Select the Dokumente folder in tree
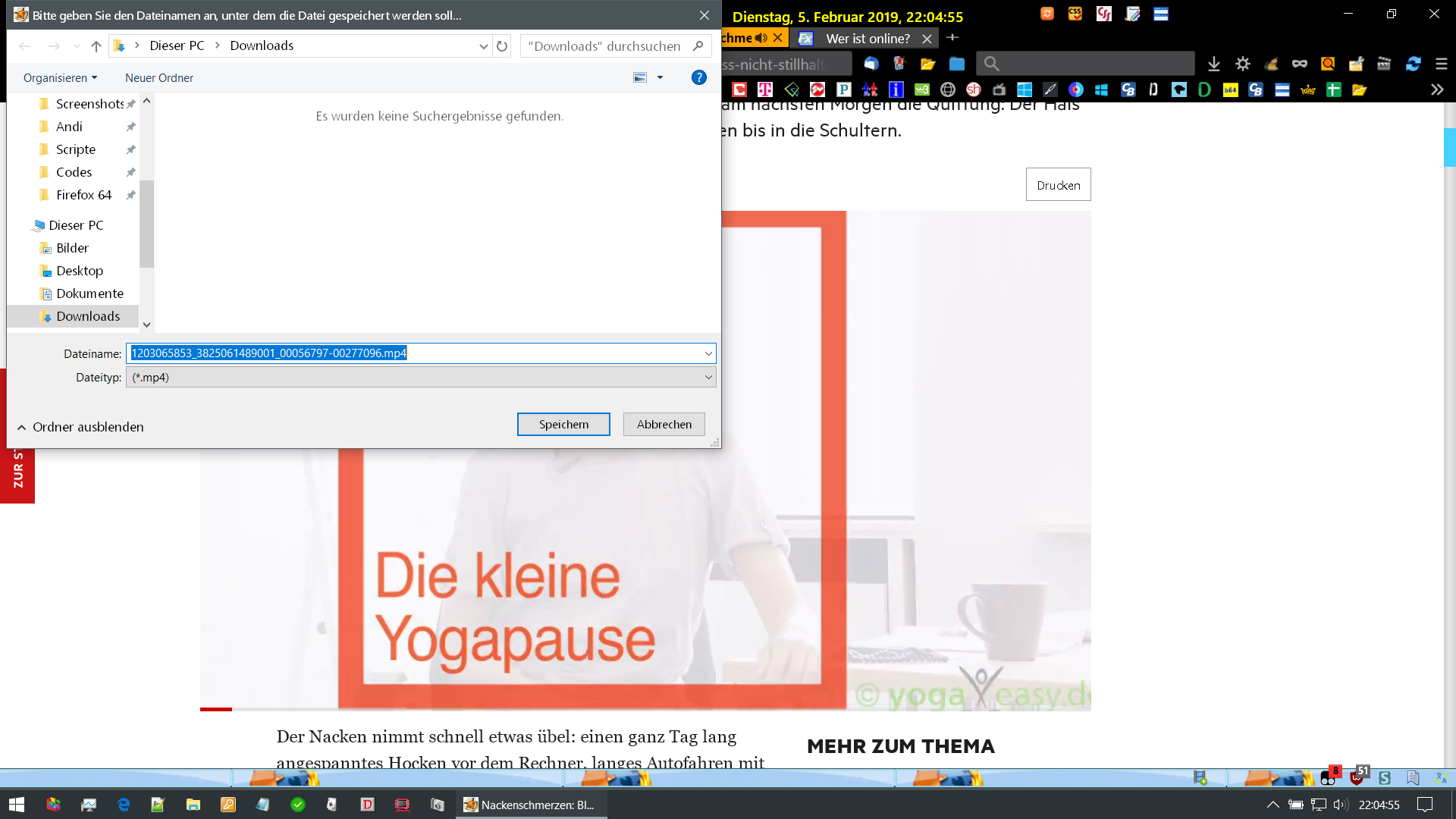This screenshot has height=819, width=1456. coord(89,293)
